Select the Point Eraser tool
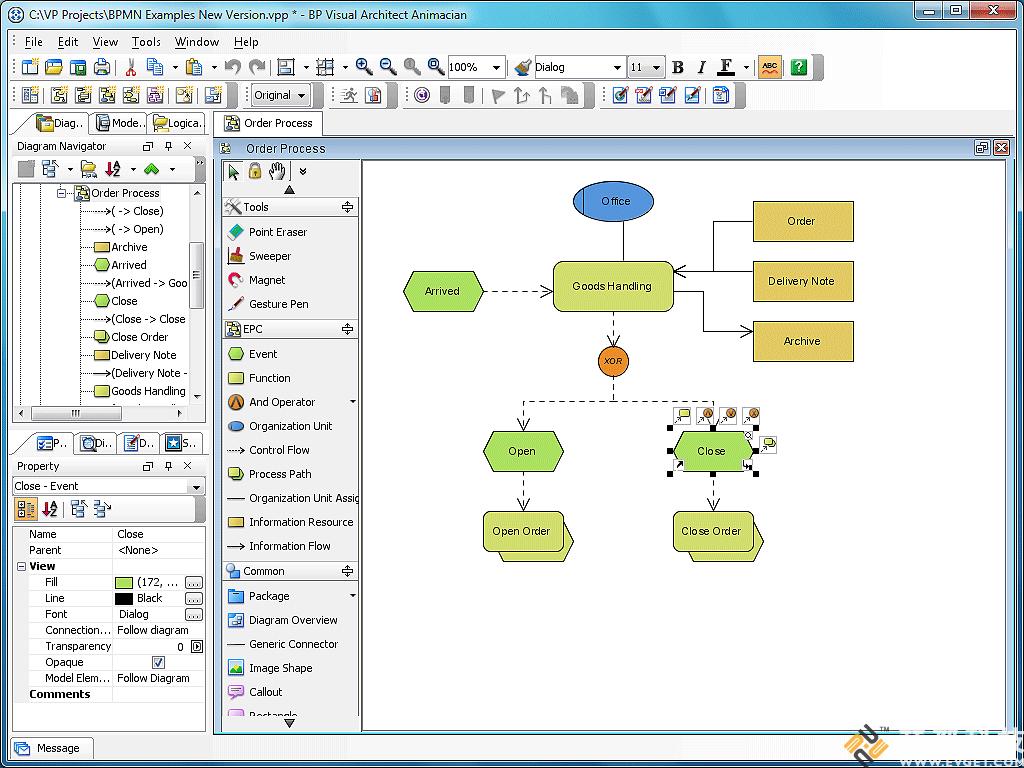1024x768 pixels. [x=267, y=232]
